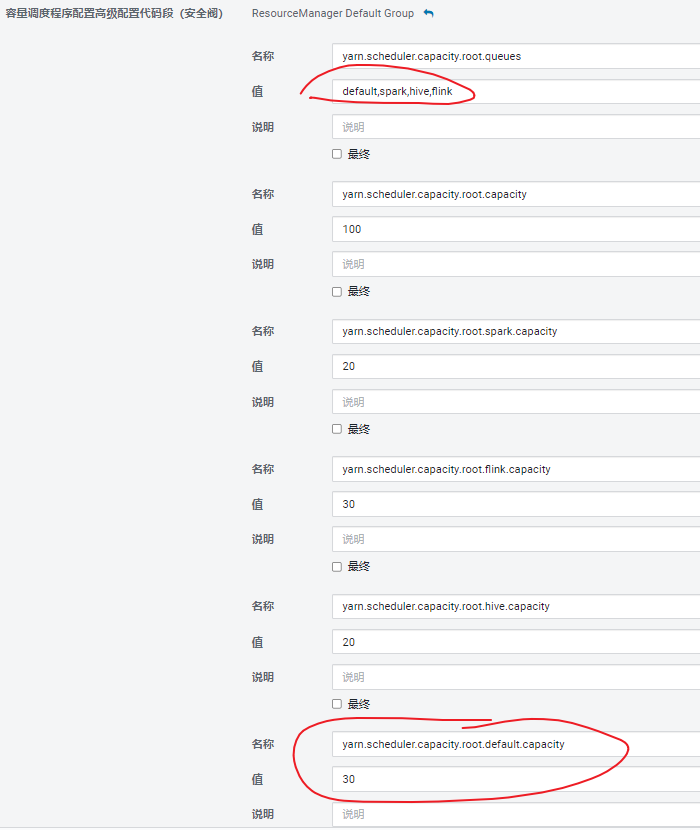Click description field under spark.capacity entry
Viewport: 700px width, 830px height.
[516, 402]
